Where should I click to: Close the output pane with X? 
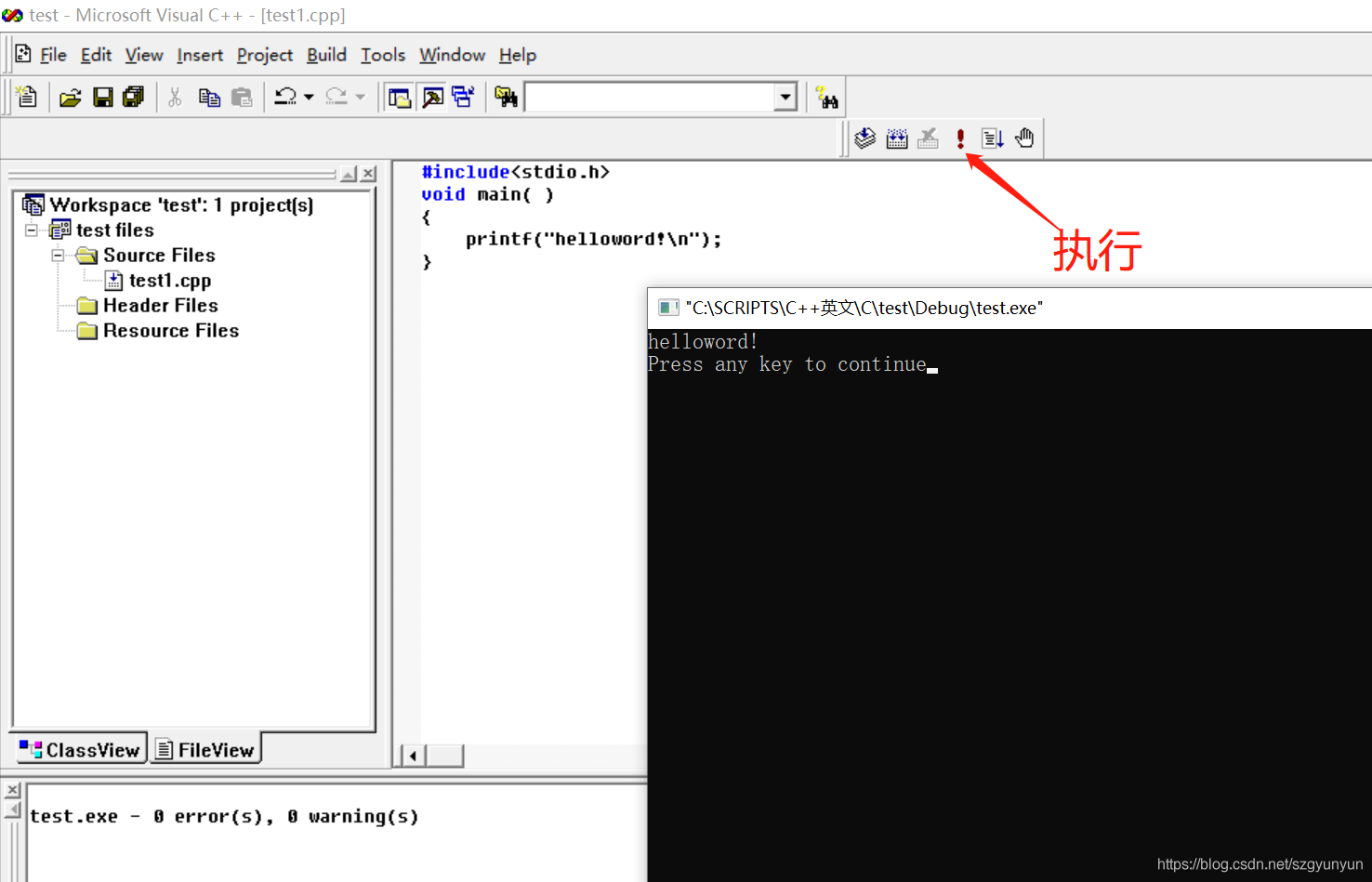pyautogui.click(x=12, y=790)
